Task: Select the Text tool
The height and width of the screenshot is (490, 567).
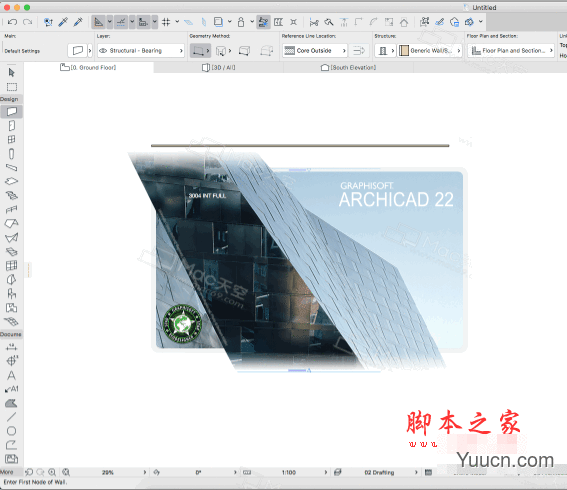Action: 12,375
